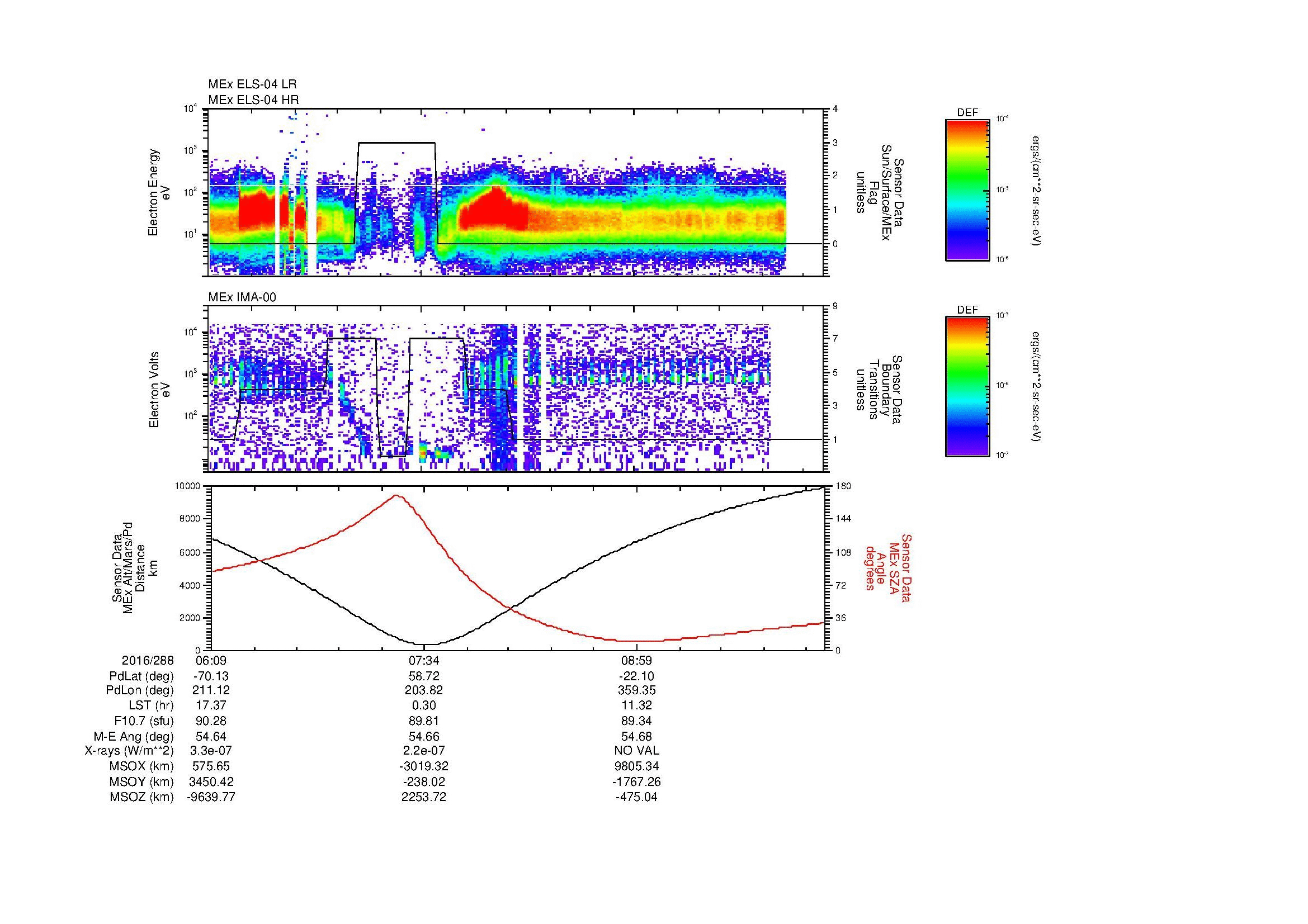The height and width of the screenshot is (924, 1308).
Task: Click the LST value '17.37'
Action: [211, 705]
